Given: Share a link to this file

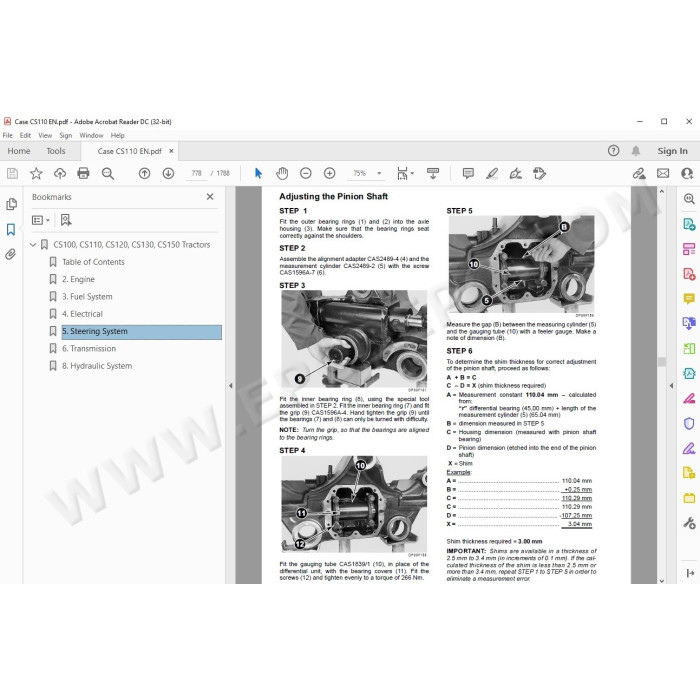Looking at the screenshot, I should coord(639,173).
